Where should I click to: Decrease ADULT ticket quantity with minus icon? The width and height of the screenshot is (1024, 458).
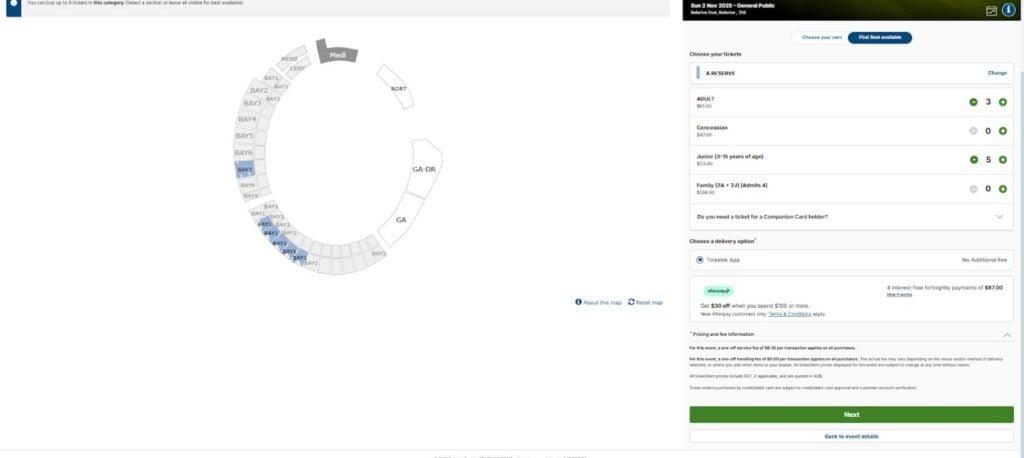pos(974,102)
